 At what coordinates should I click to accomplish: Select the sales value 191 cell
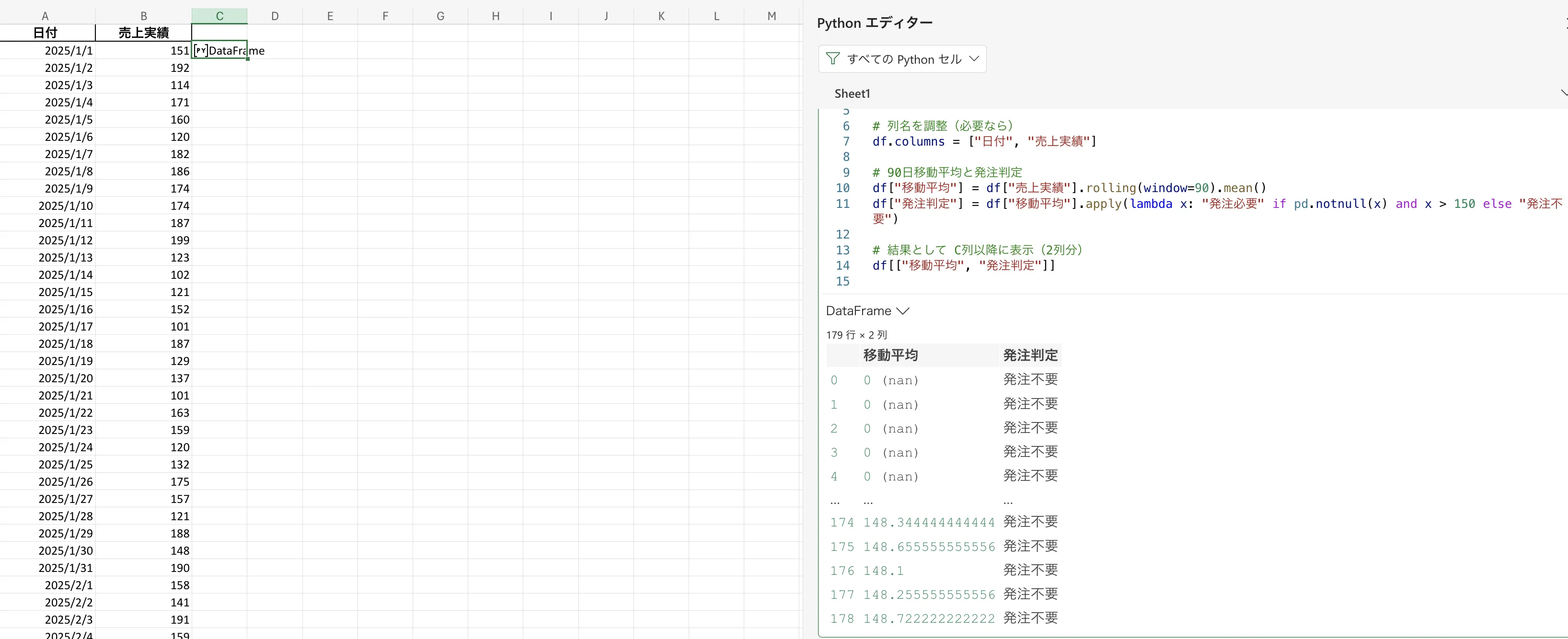pyautogui.click(x=144, y=619)
